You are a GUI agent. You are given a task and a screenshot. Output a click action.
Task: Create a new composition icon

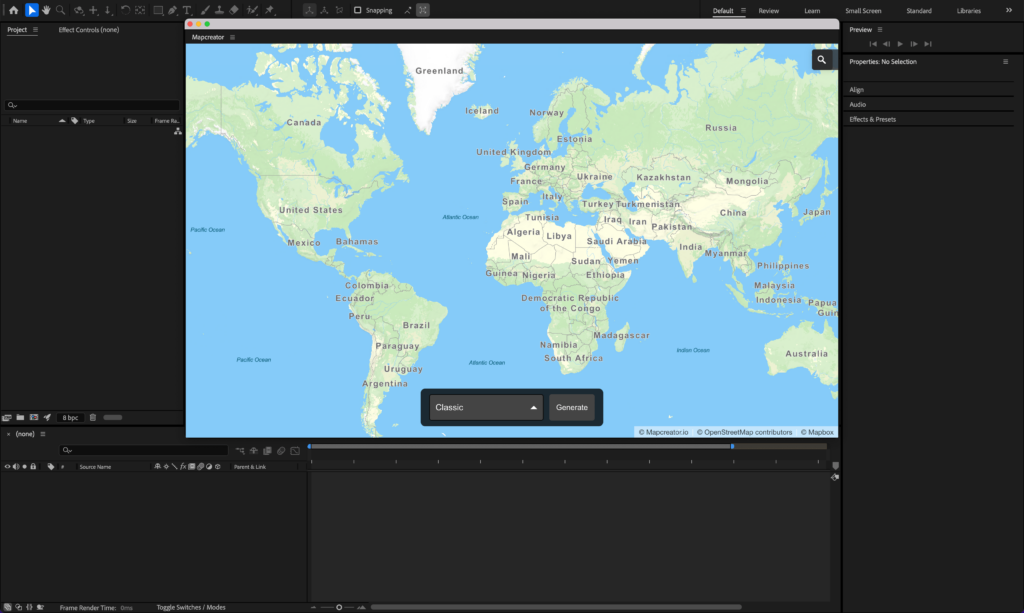pos(34,417)
